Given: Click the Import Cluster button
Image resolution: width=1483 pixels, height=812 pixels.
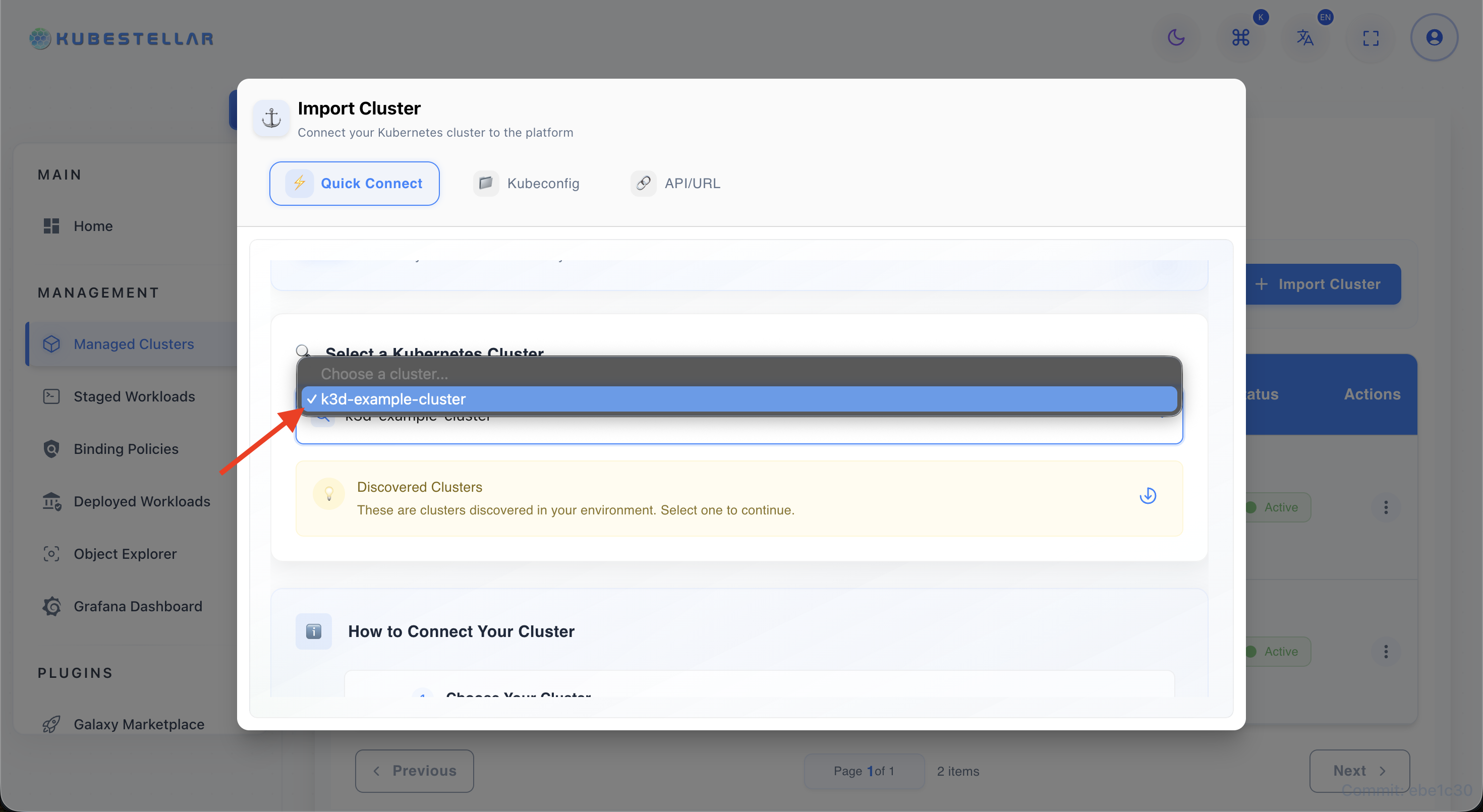Looking at the screenshot, I should click(1324, 284).
